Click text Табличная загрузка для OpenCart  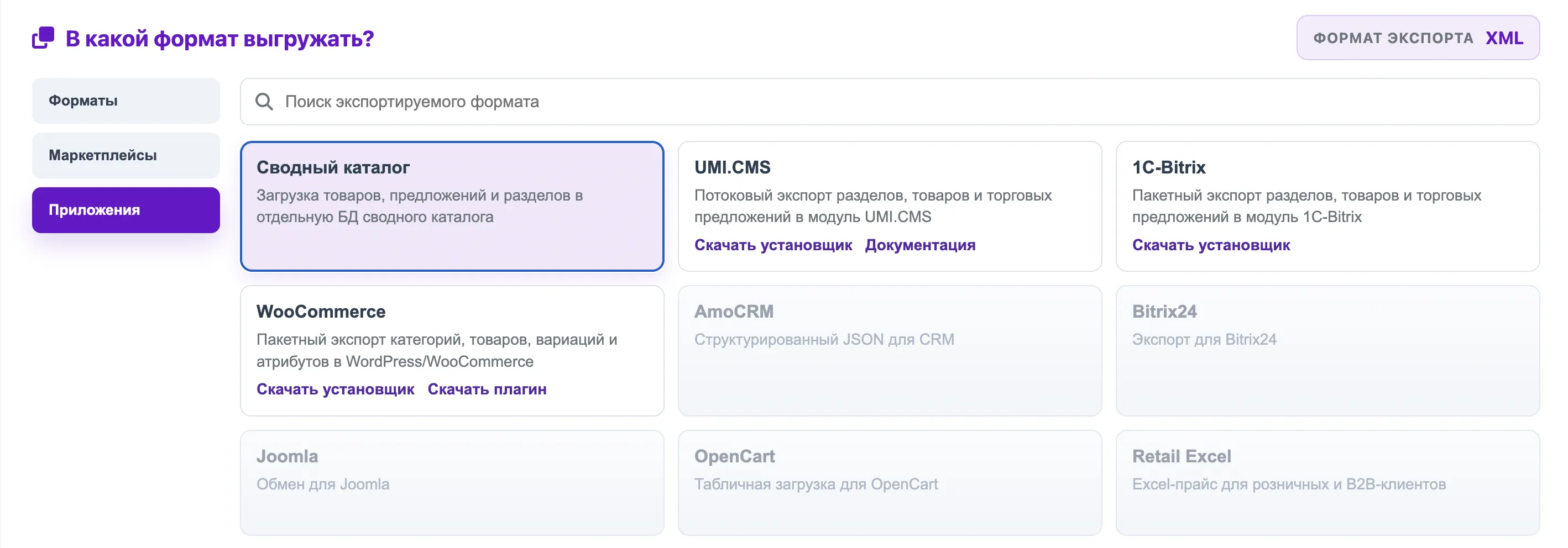click(x=816, y=484)
